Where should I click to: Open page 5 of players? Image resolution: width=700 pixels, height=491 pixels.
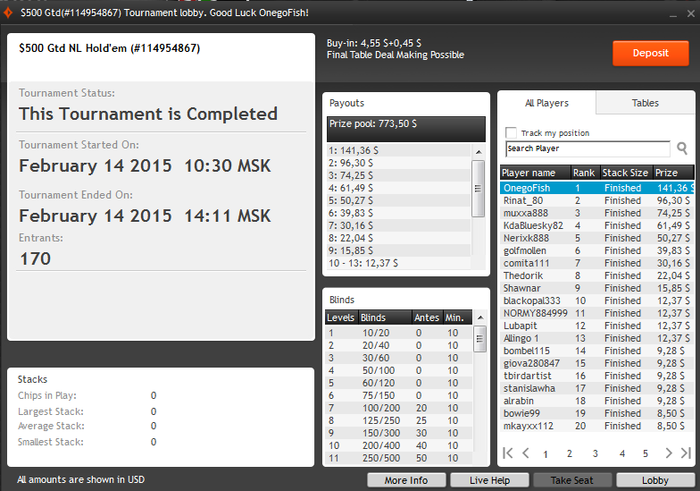645,454
